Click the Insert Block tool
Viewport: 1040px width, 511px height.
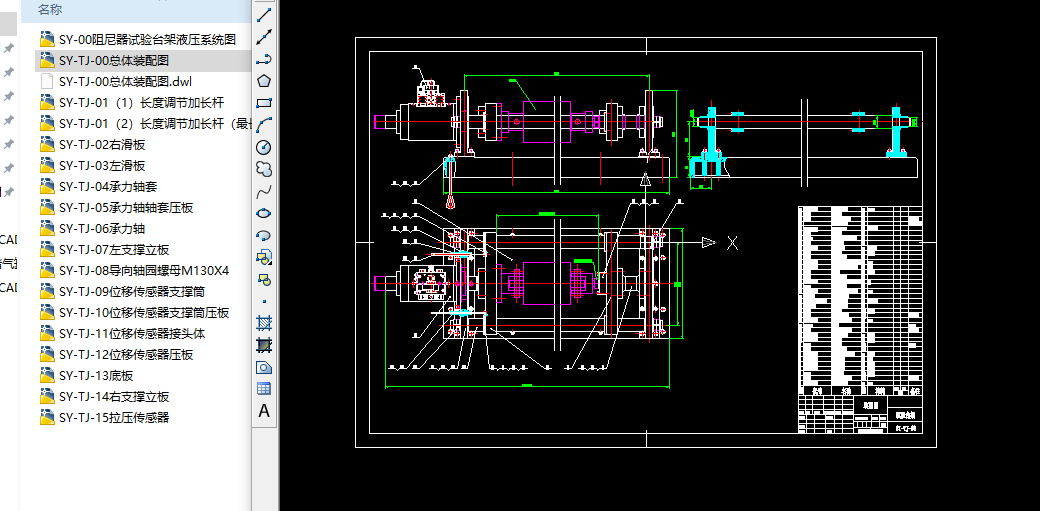[x=264, y=257]
